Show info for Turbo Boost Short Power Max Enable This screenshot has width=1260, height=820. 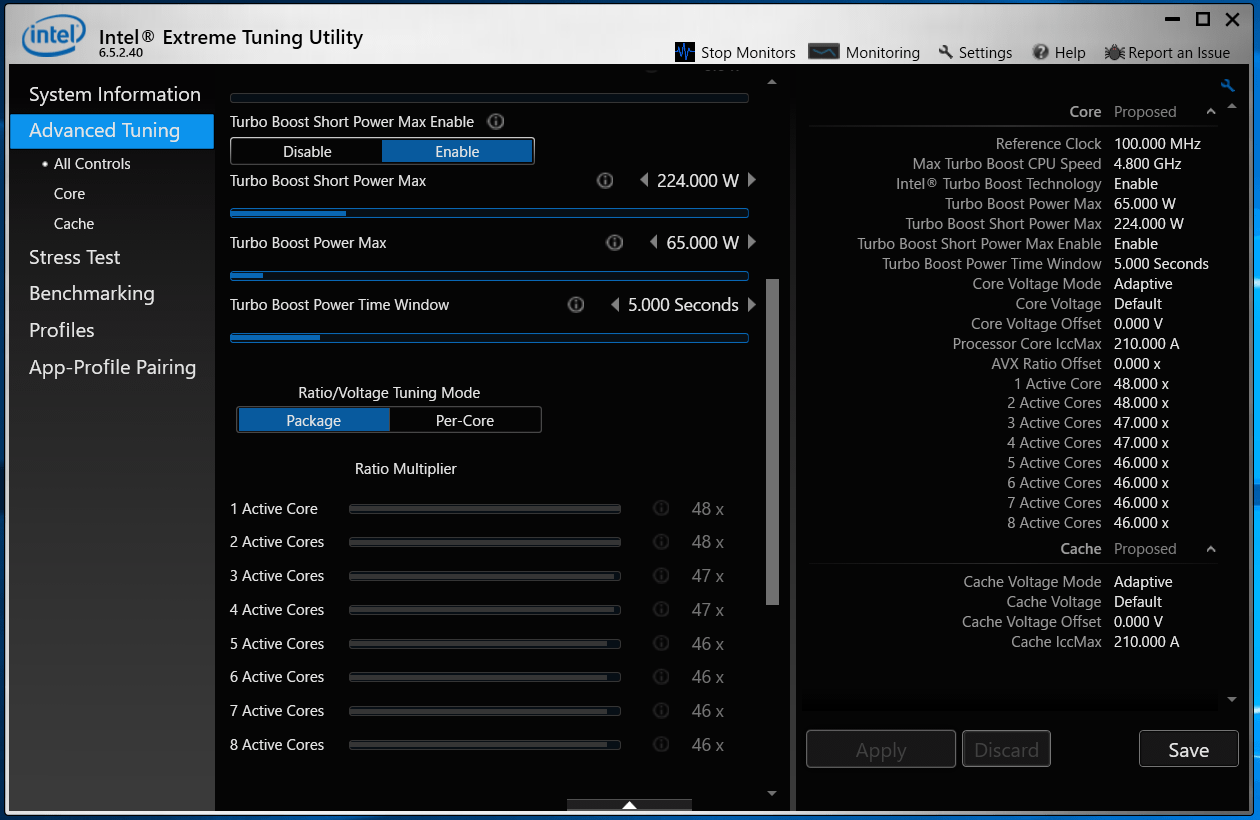[495, 122]
